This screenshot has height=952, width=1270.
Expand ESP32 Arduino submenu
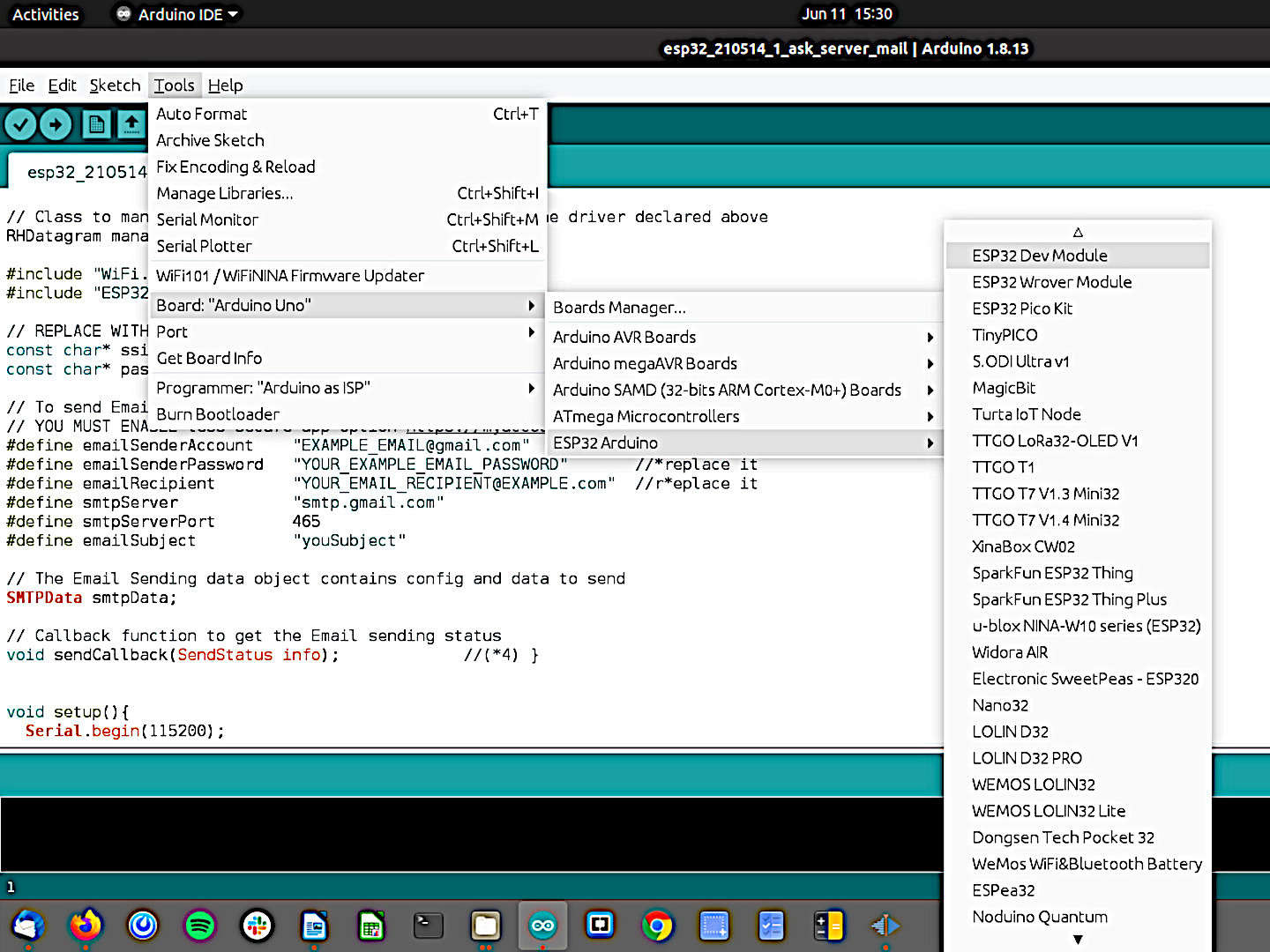click(x=745, y=443)
